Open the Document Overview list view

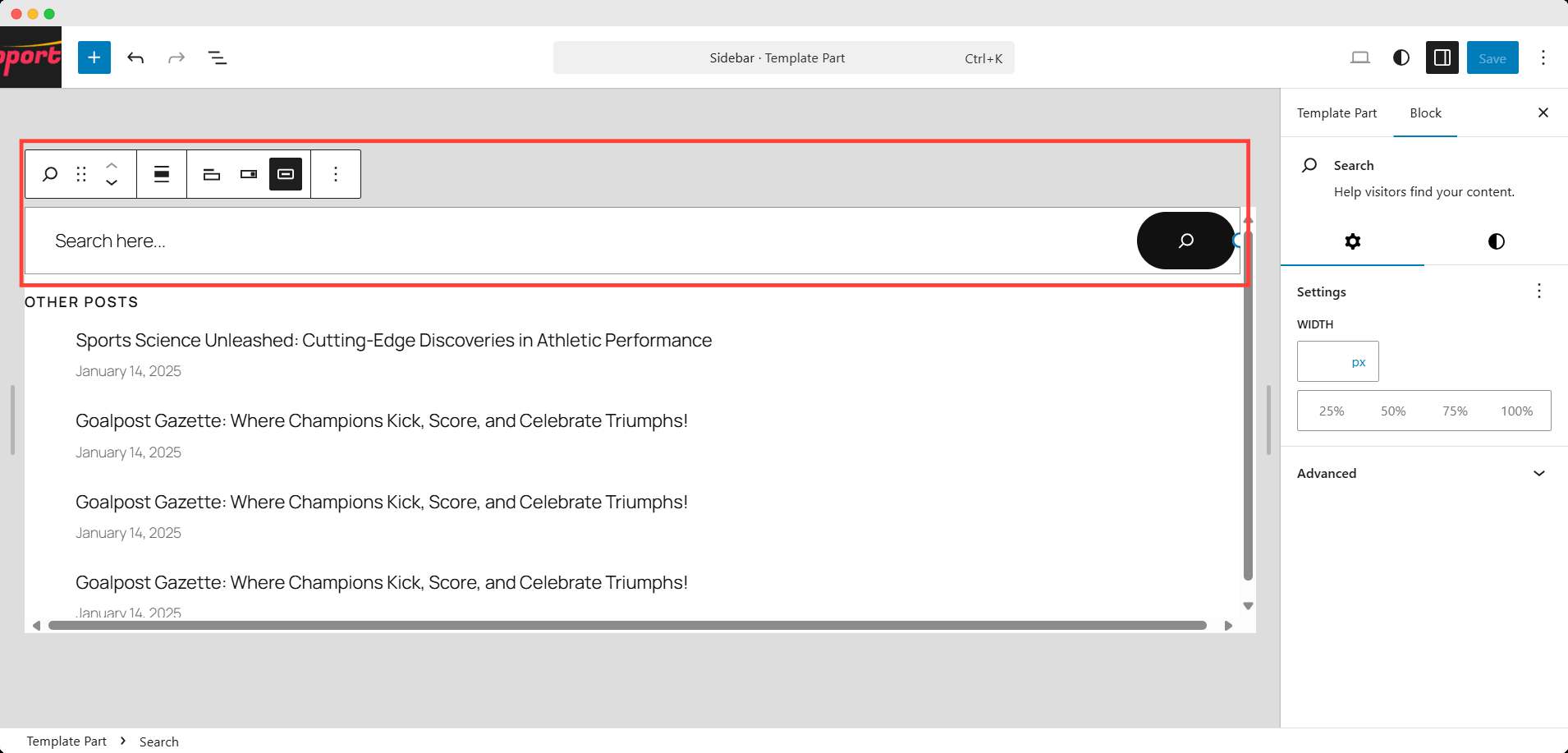click(x=218, y=57)
